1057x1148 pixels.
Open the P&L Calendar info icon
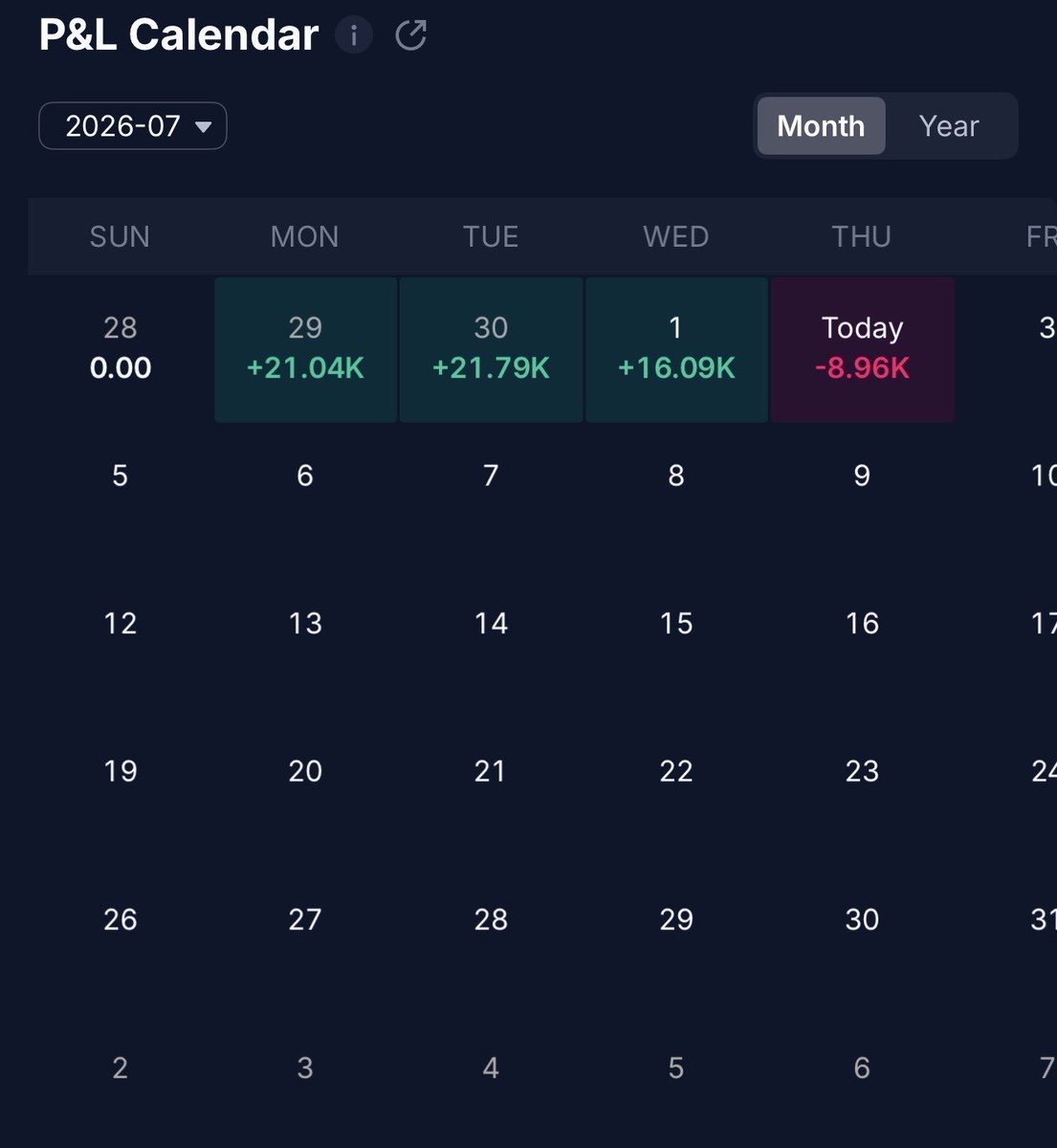354,35
